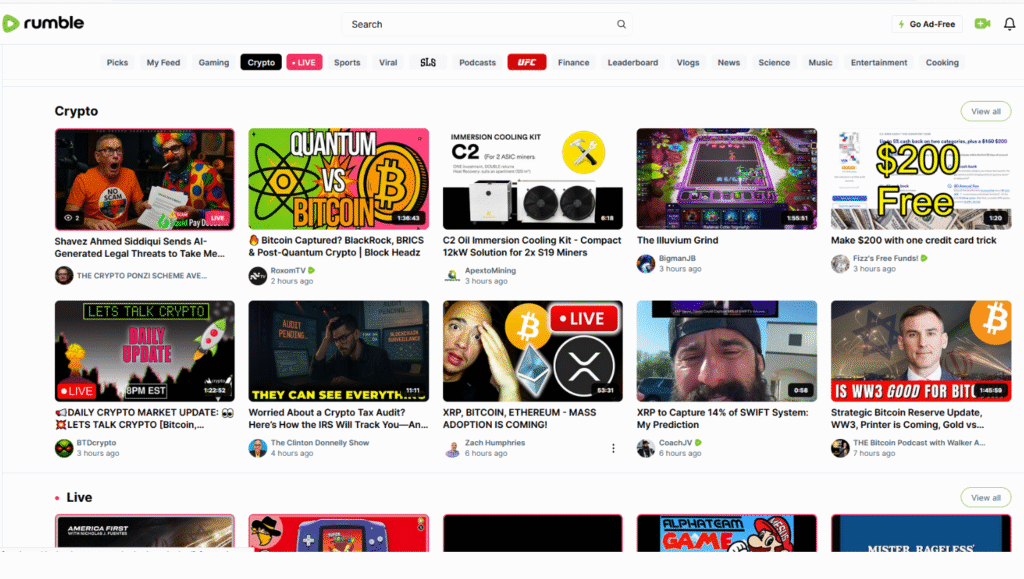The image size is (1024, 579).
Task: Open Lets Talk Crypto Daily Update thumbnail
Action: pos(144,351)
